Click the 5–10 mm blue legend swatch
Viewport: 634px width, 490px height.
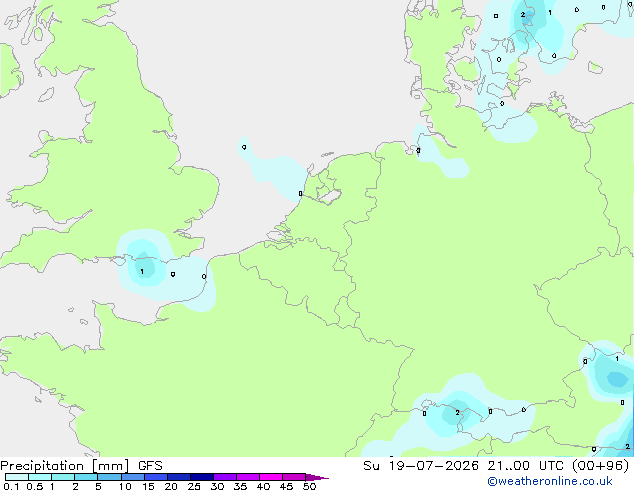pos(109,477)
